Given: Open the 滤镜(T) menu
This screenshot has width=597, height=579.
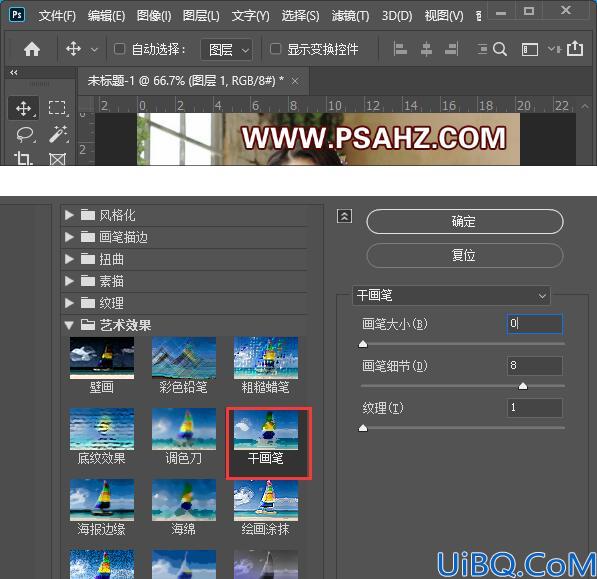Looking at the screenshot, I should pyautogui.click(x=350, y=16).
